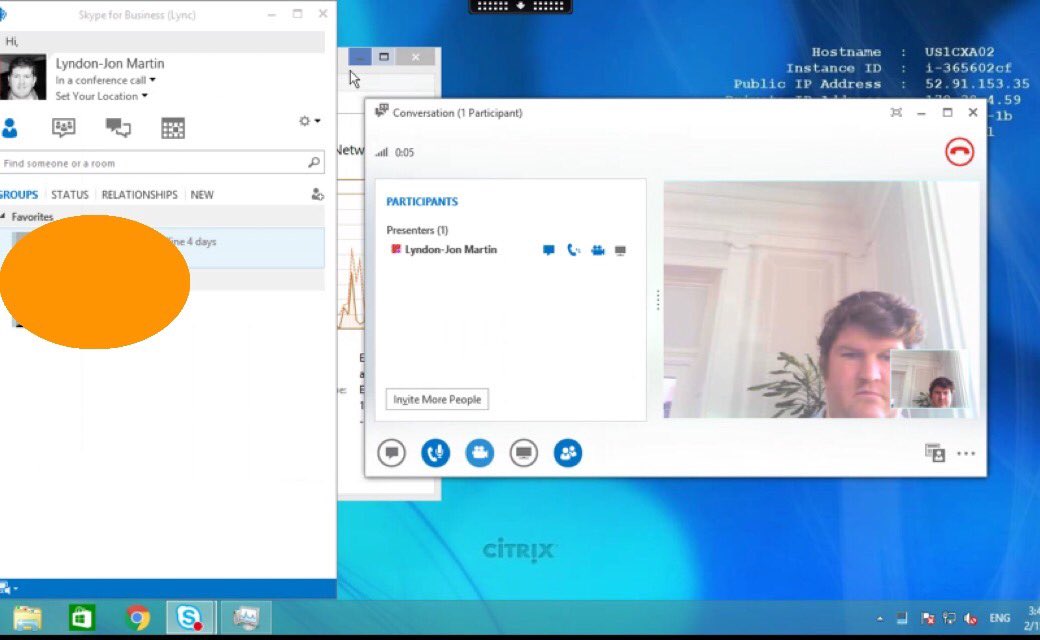Viewport: 1040px width, 640px height.
Task: Click the signal strength bars icon
Action: pyautogui.click(x=381, y=152)
